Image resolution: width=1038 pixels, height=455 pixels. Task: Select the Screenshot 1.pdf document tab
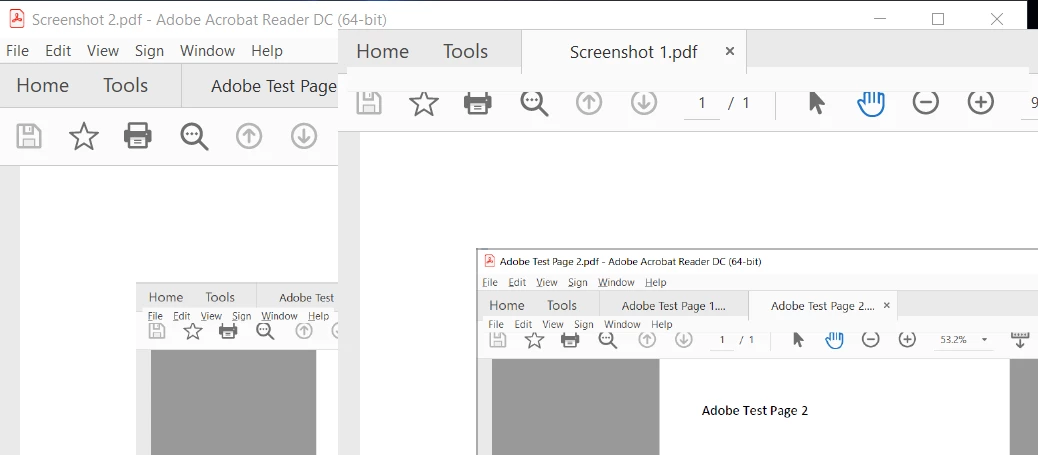[634, 52]
